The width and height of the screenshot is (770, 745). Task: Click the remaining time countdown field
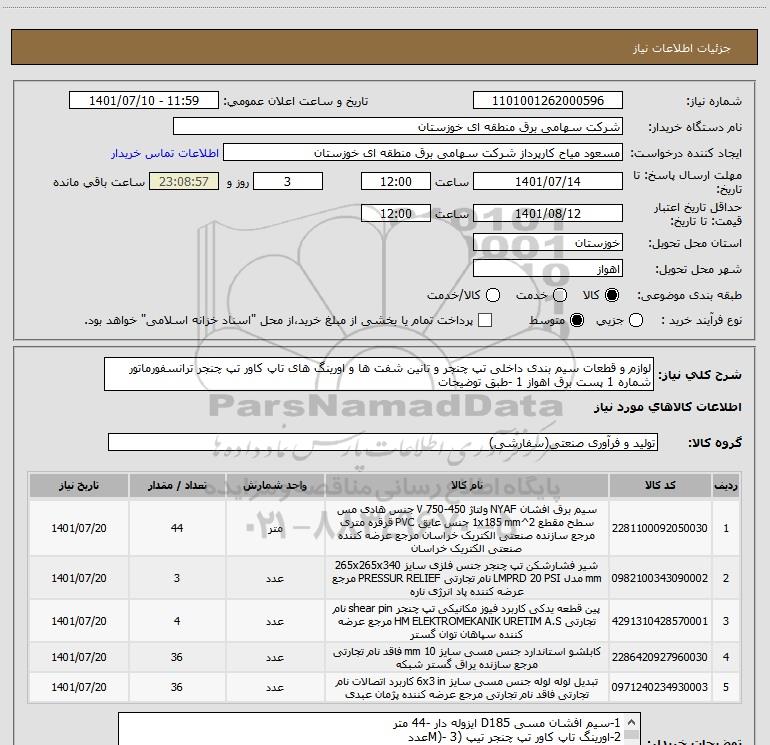click(x=184, y=182)
